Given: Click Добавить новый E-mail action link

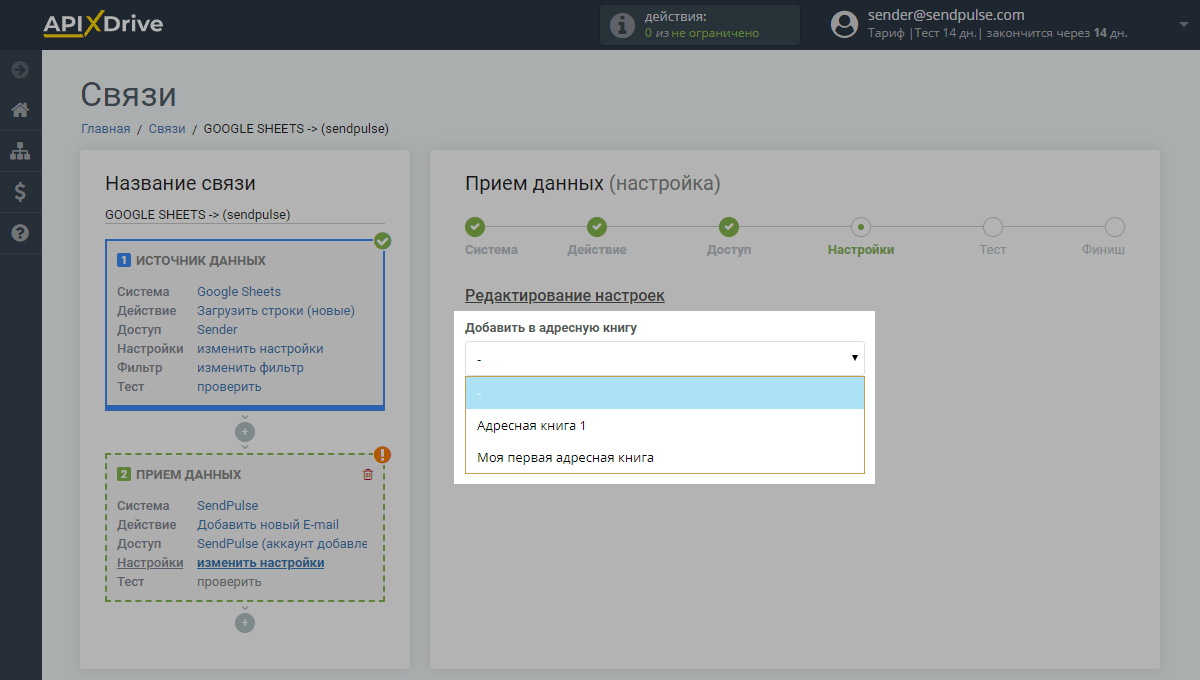Looking at the screenshot, I should click(x=268, y=525).
